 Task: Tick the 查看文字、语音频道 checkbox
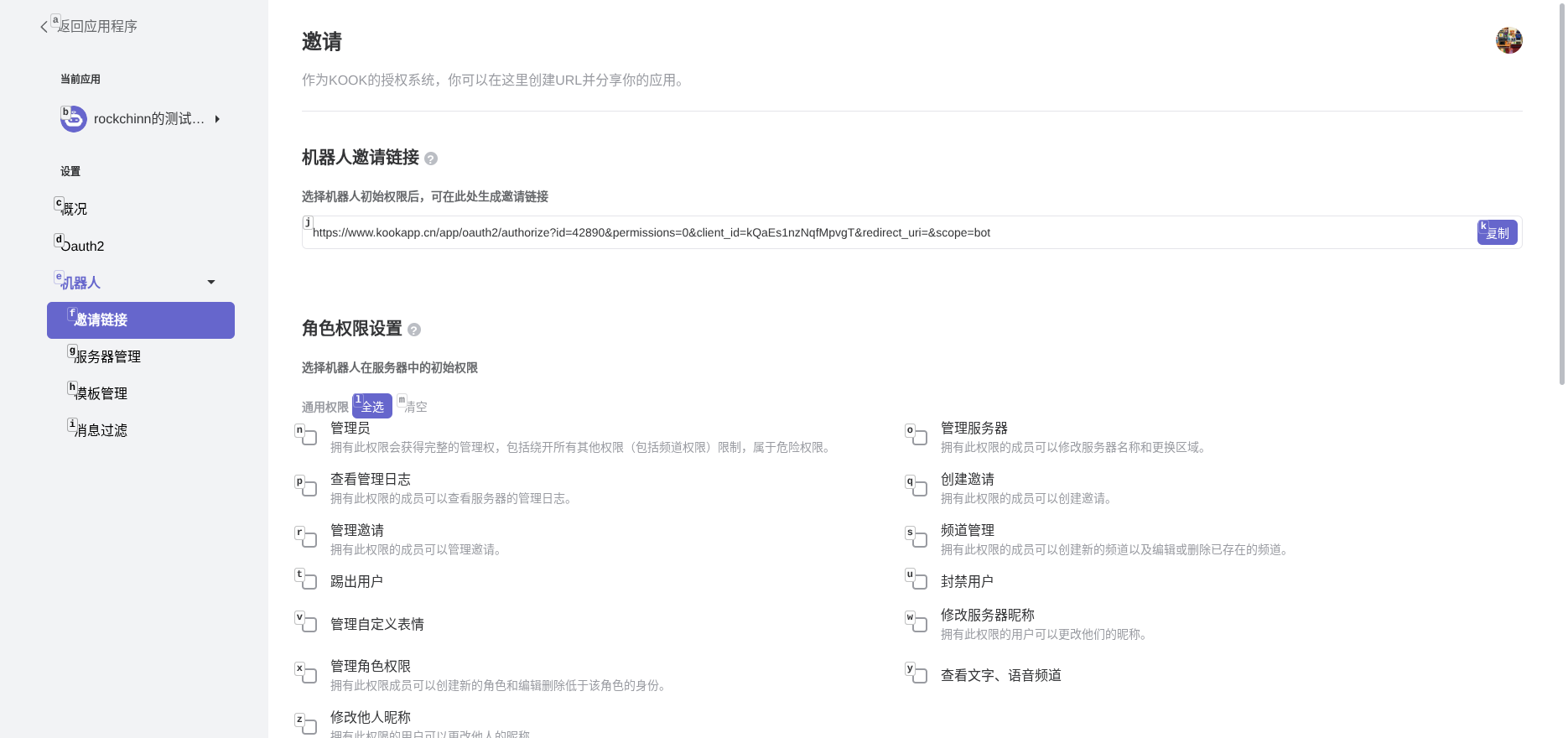click(920, 676)
